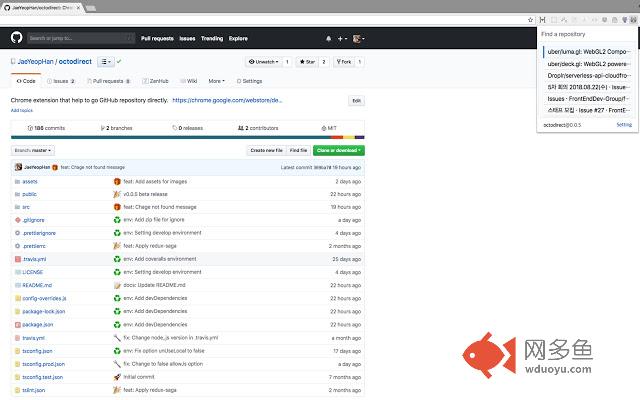640x400 pixels.
Task: Open the plus create-new dropdown
Action: [x=342, y=38]
